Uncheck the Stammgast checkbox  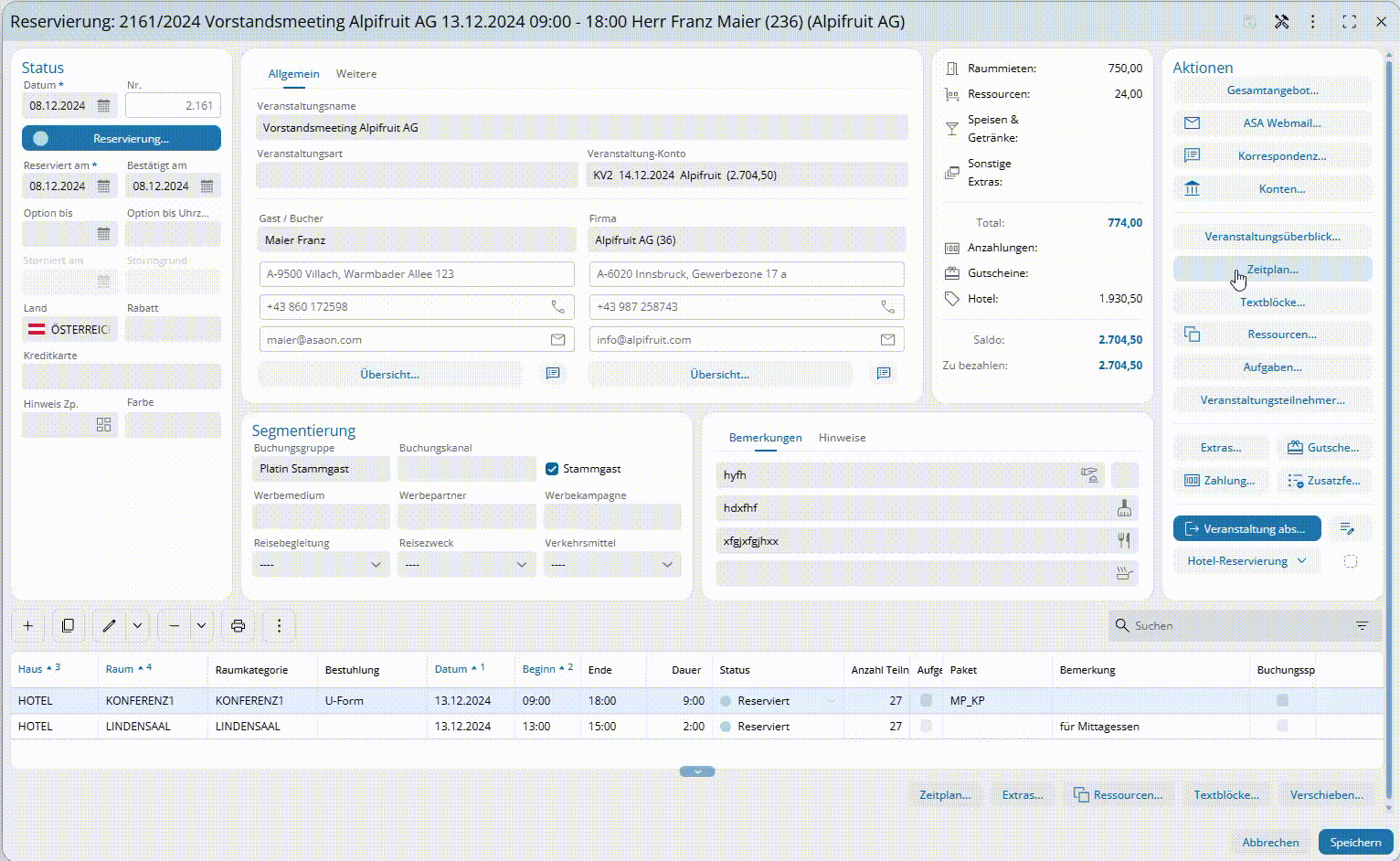(x=552, y=469)
